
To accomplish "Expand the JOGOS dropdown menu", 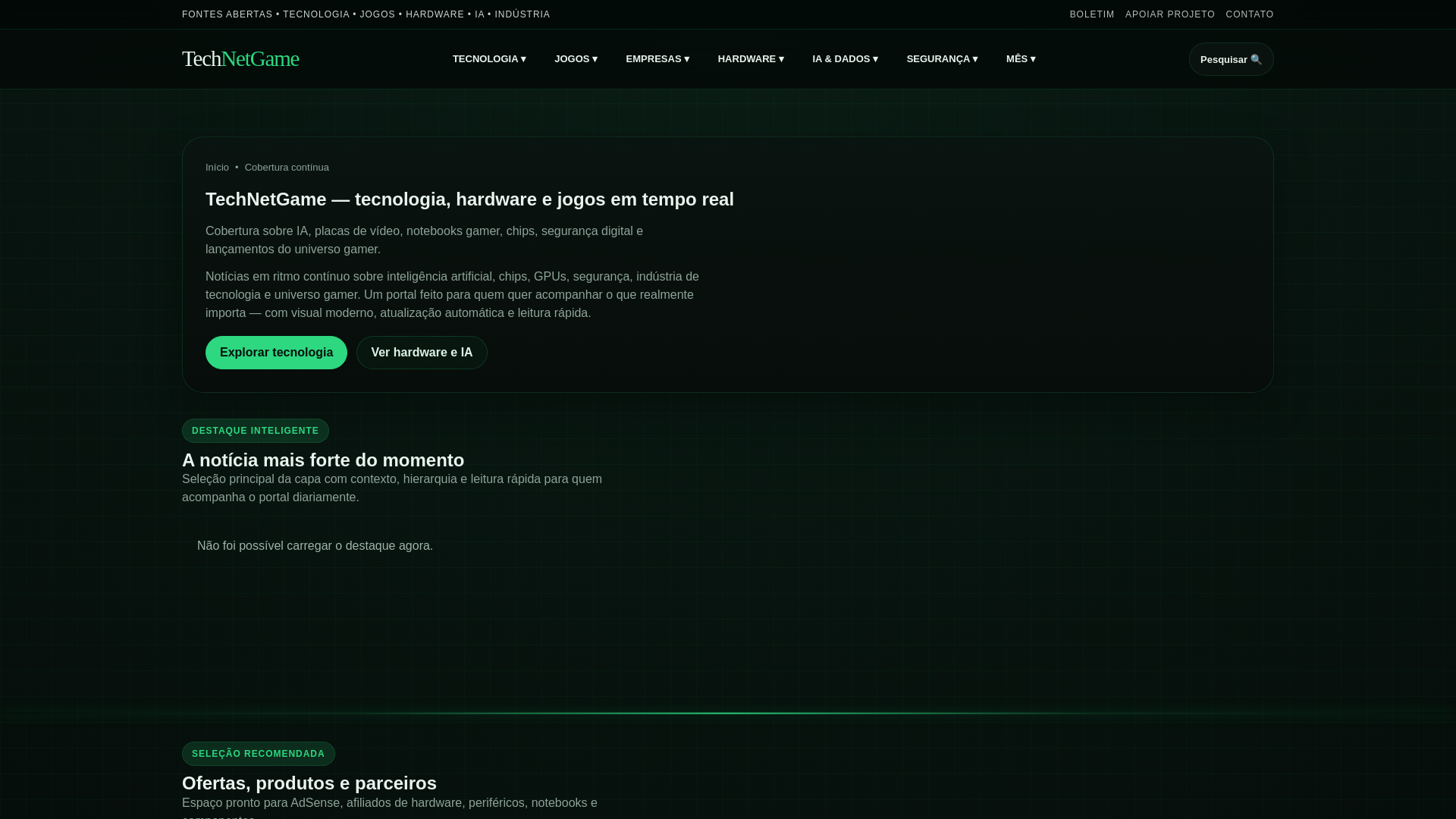I will tap(576, 59).
